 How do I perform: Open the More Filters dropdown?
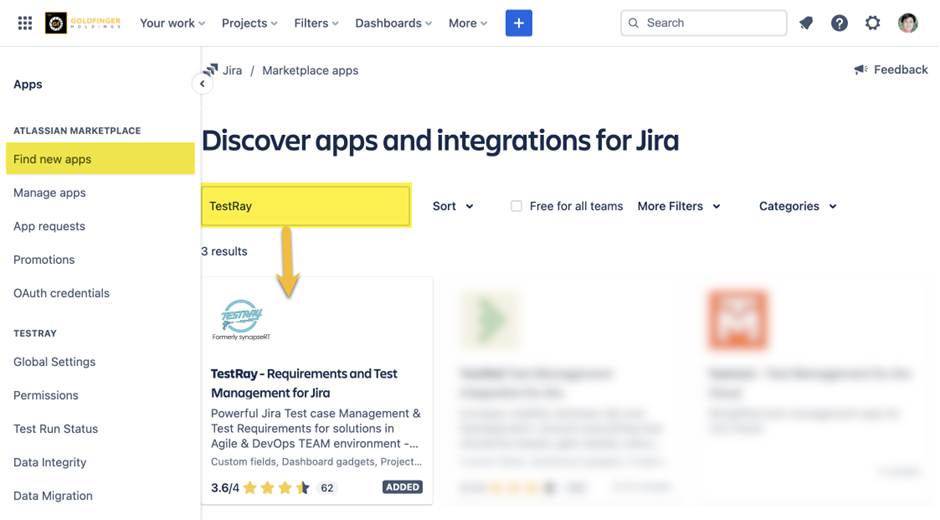[679, 206]
